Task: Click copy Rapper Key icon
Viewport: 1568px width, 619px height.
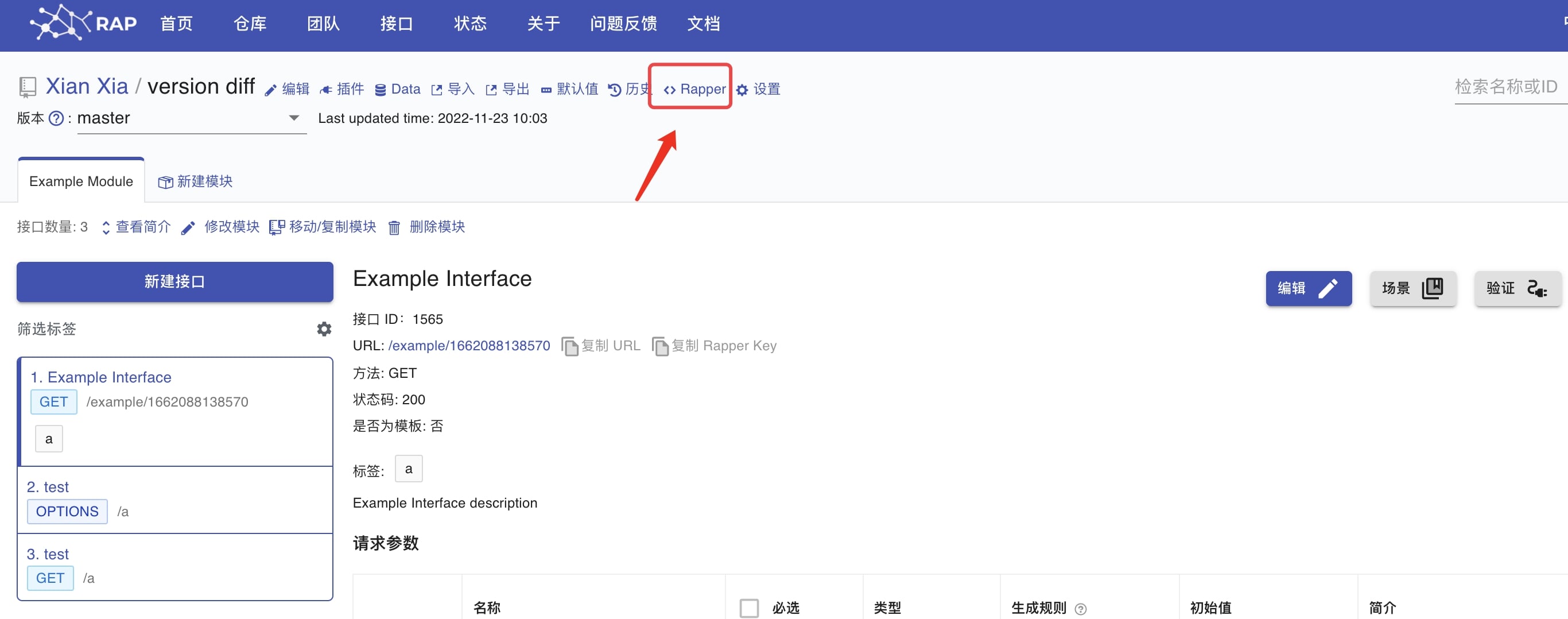Action: pyautogui.click(x=660, y=346)
